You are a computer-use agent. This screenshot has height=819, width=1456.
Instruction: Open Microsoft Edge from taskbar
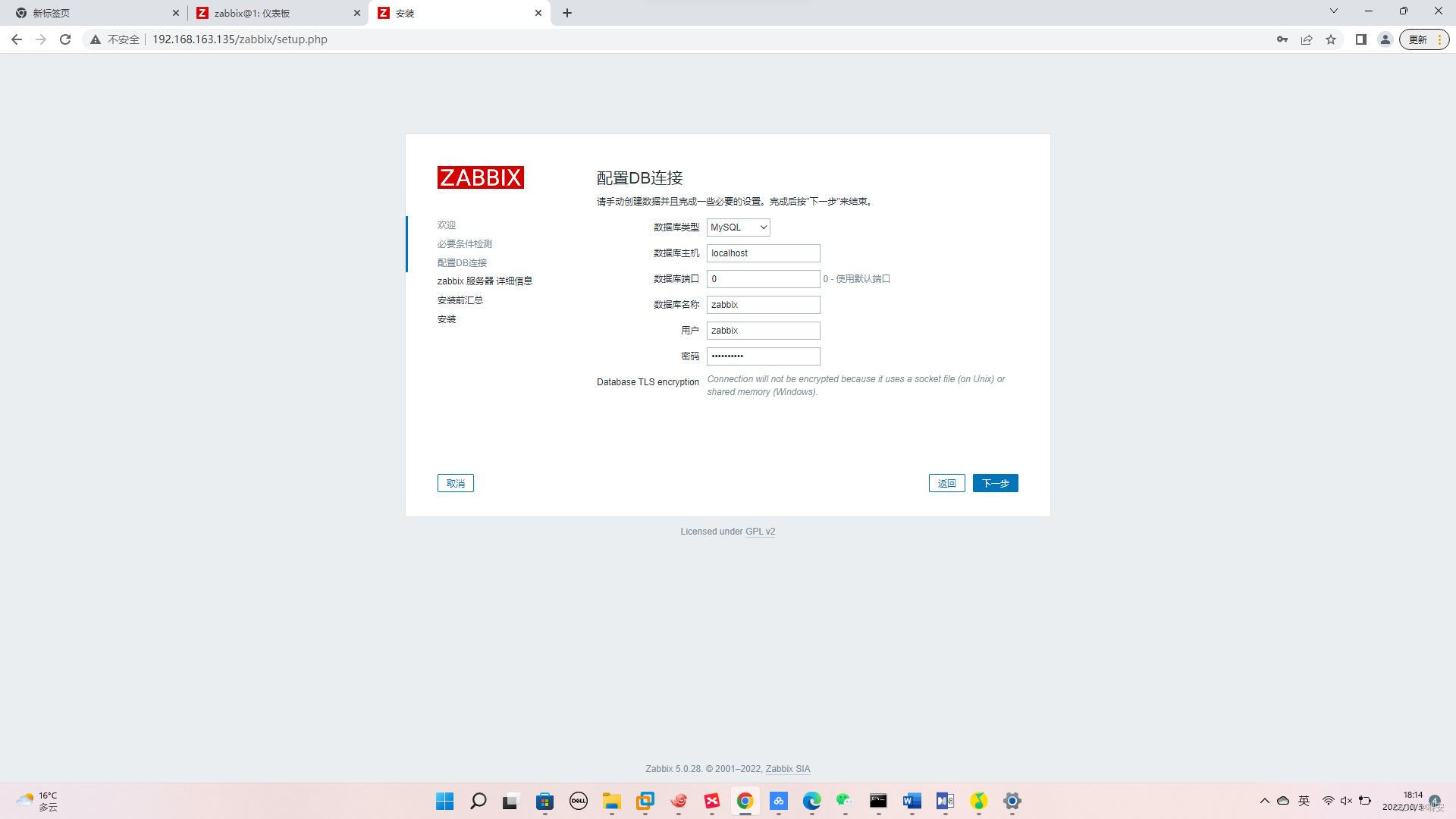[x=812, y=801]
